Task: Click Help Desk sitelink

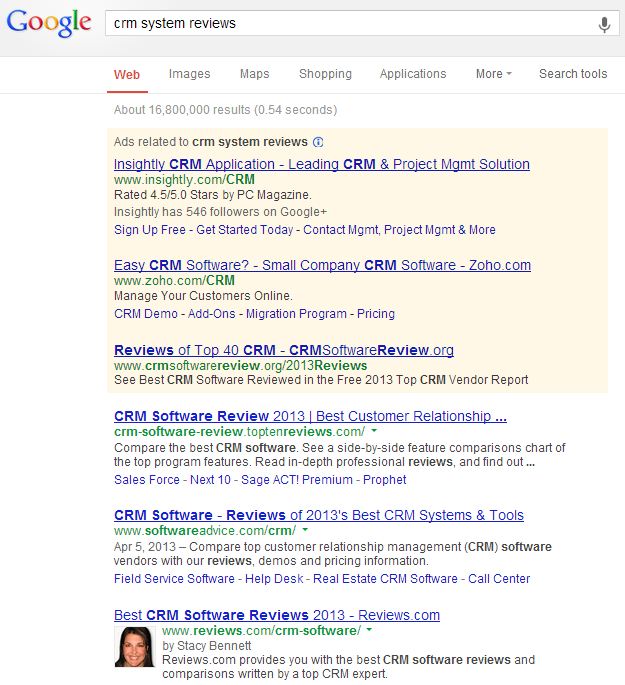Action: coord(274,579)
